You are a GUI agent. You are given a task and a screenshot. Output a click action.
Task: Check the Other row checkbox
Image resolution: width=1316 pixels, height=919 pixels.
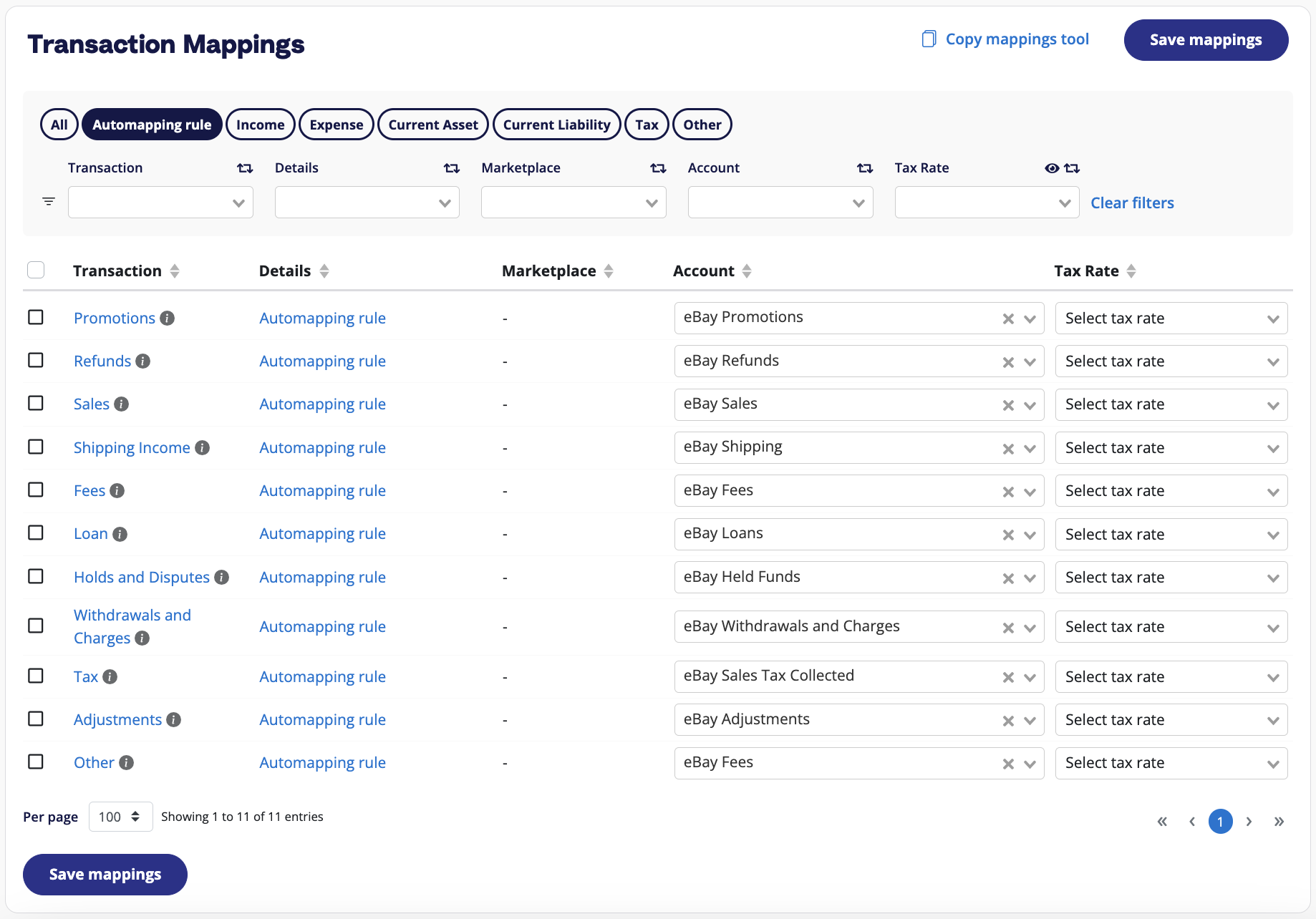36,762
